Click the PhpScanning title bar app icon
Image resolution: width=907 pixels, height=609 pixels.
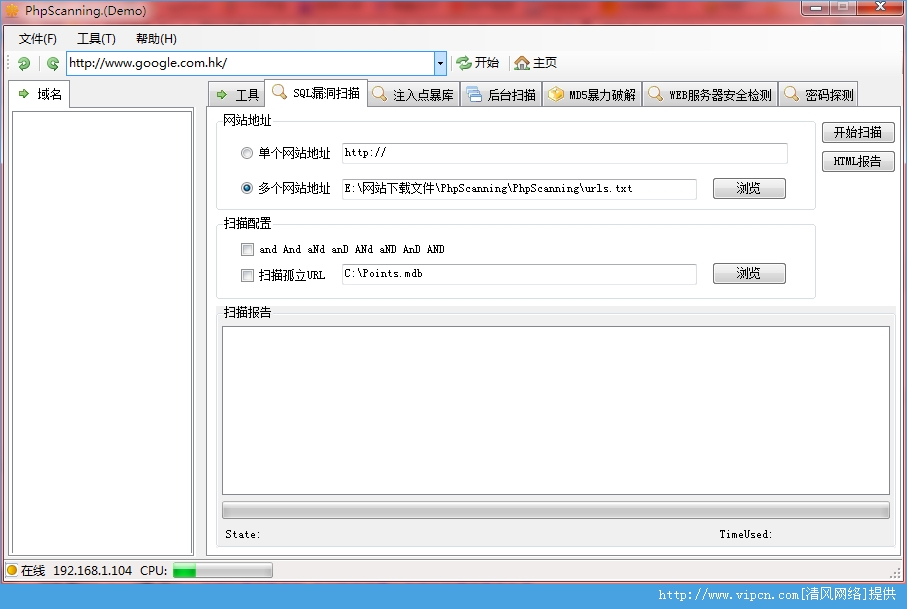tap(12, 10)
